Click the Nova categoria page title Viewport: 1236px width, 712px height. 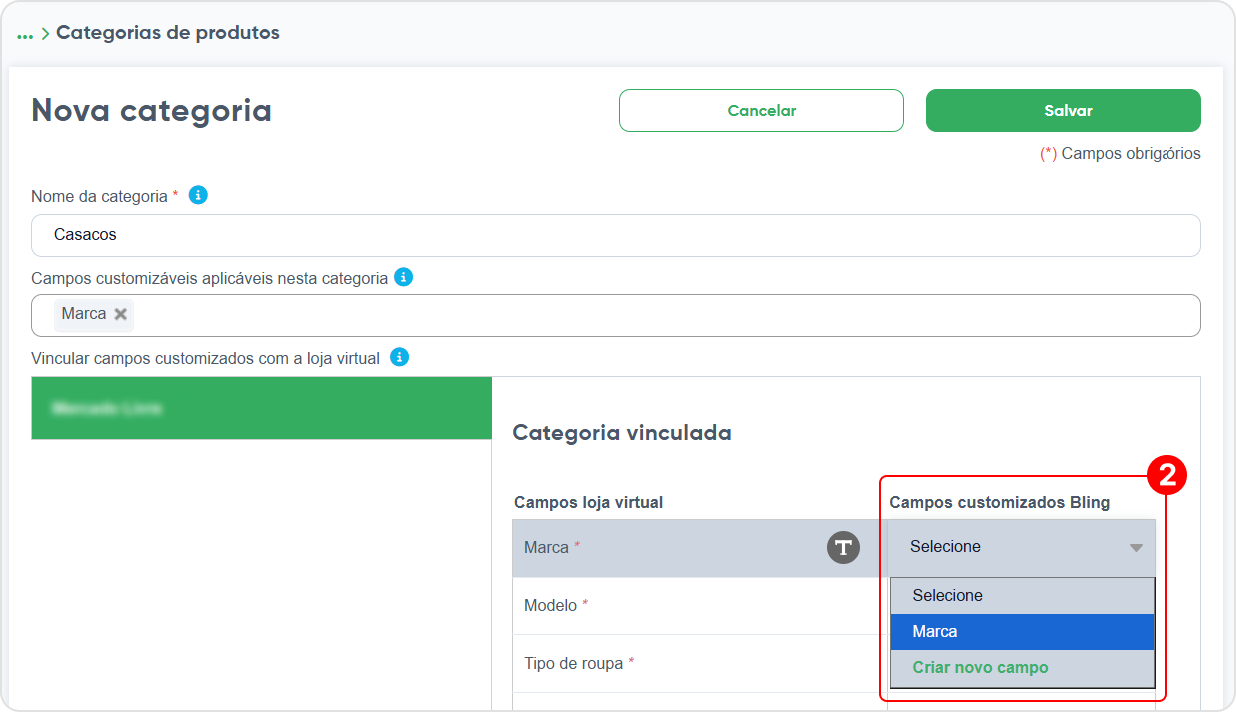[152, 110]
